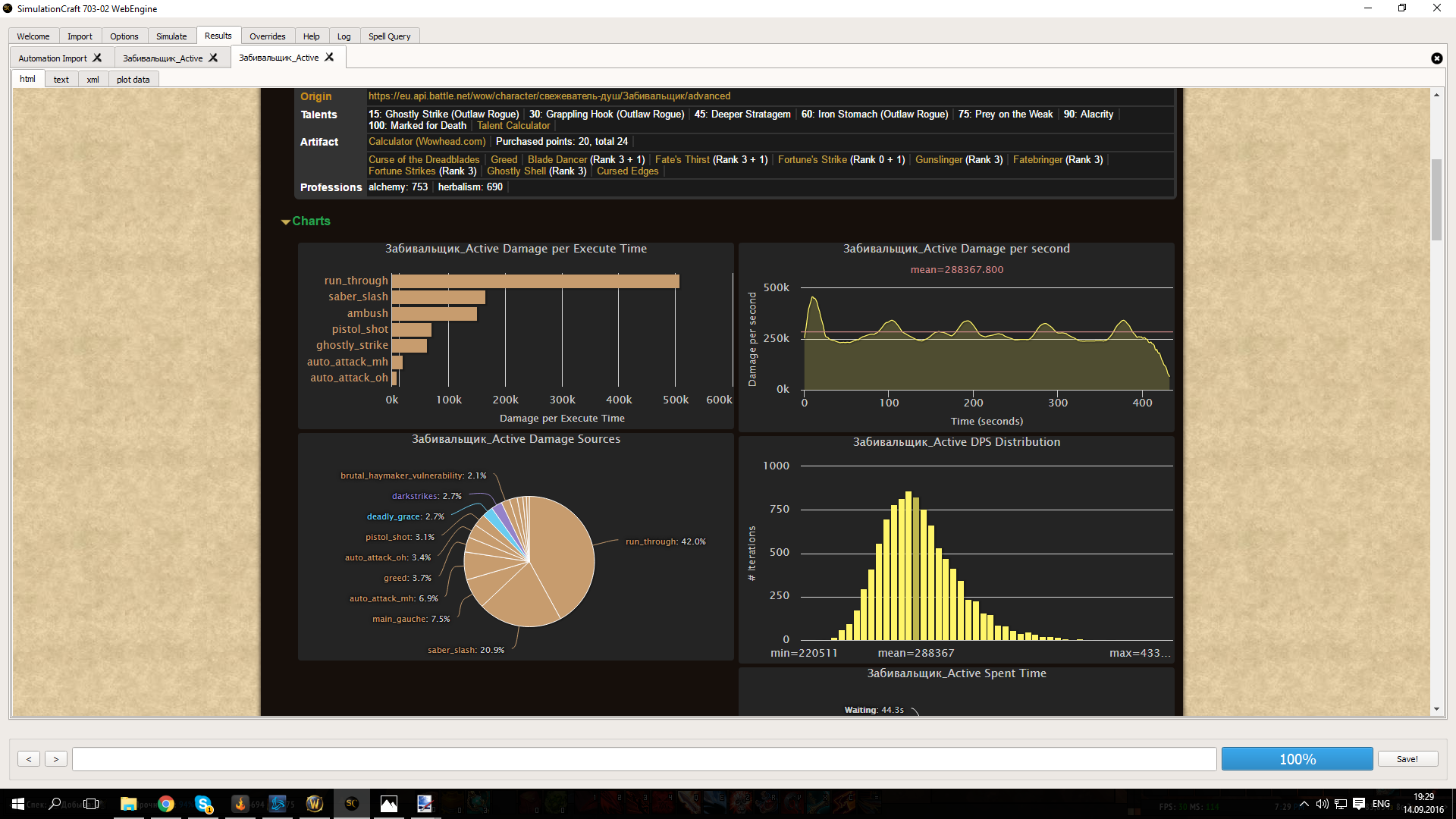Image resolution: width=1456 pixels, height=819 pixels.
Task: Open the Options tab
Action: click(124, 36)
